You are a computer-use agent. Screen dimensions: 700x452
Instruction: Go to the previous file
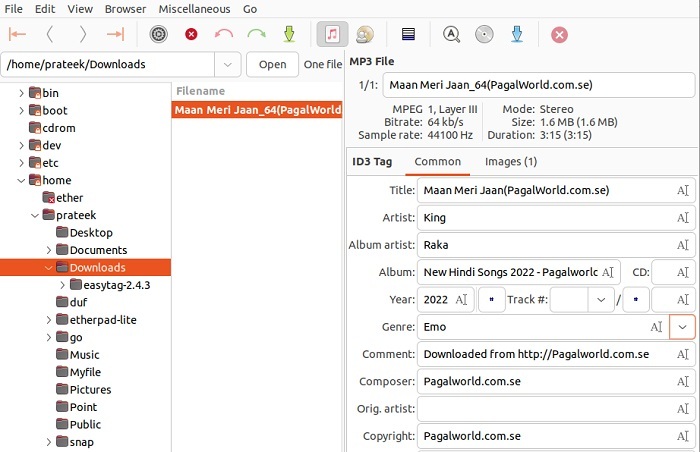tap(50, 34)
